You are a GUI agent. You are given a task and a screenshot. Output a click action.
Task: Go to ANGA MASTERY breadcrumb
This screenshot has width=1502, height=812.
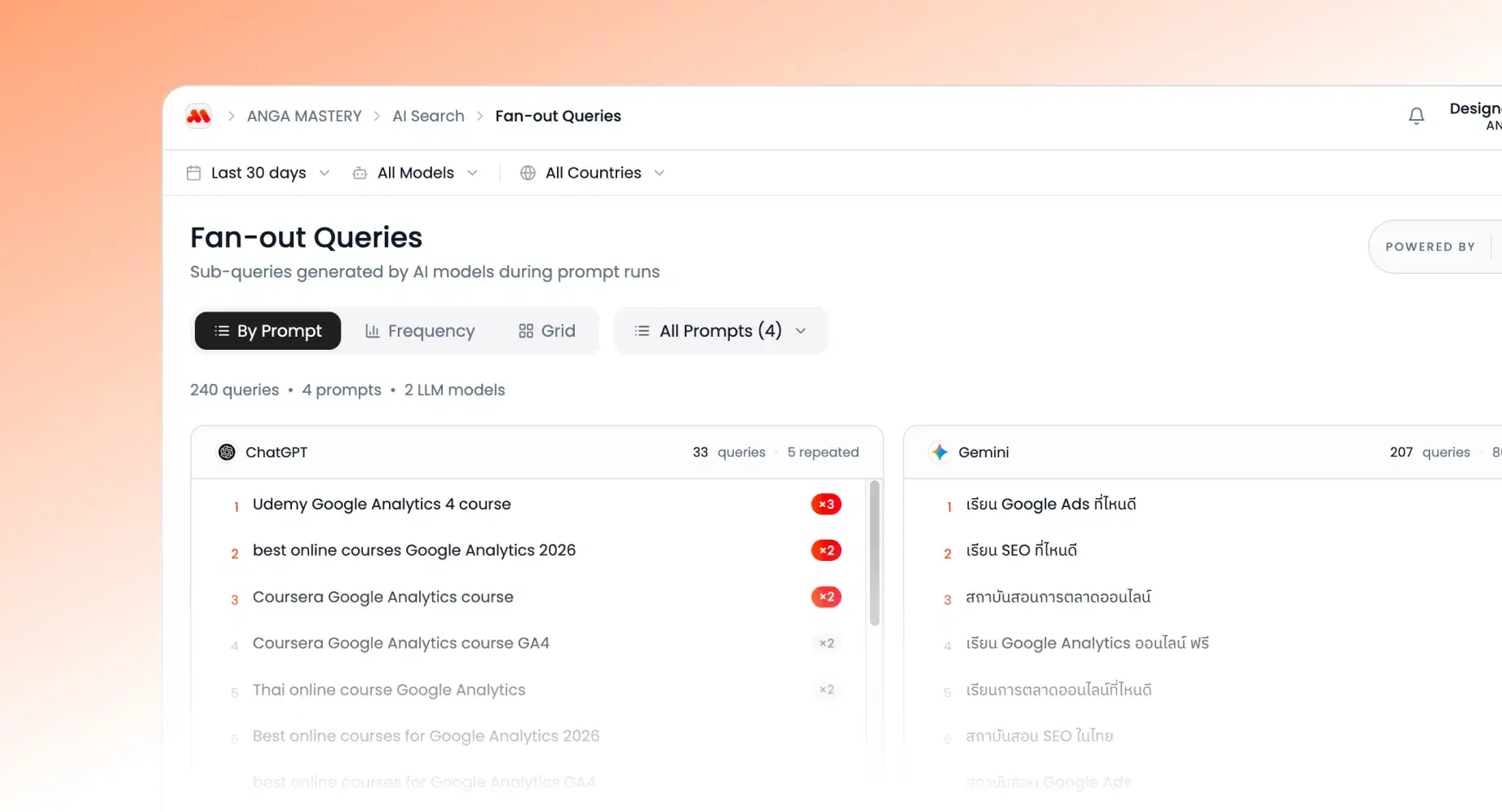point(304,117)
